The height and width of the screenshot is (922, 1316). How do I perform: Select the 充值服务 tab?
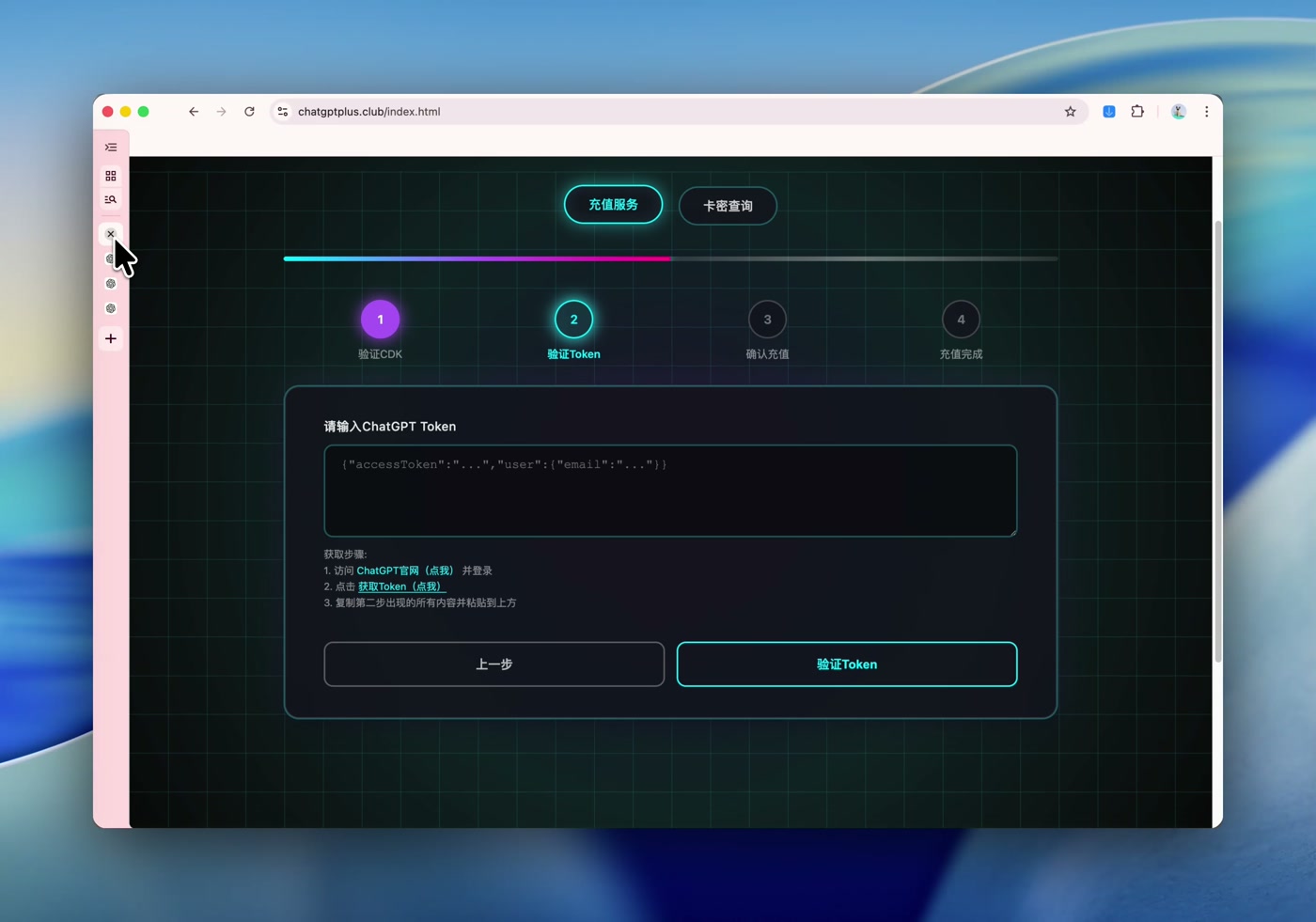pyautogui.click(x=613, y=205)
